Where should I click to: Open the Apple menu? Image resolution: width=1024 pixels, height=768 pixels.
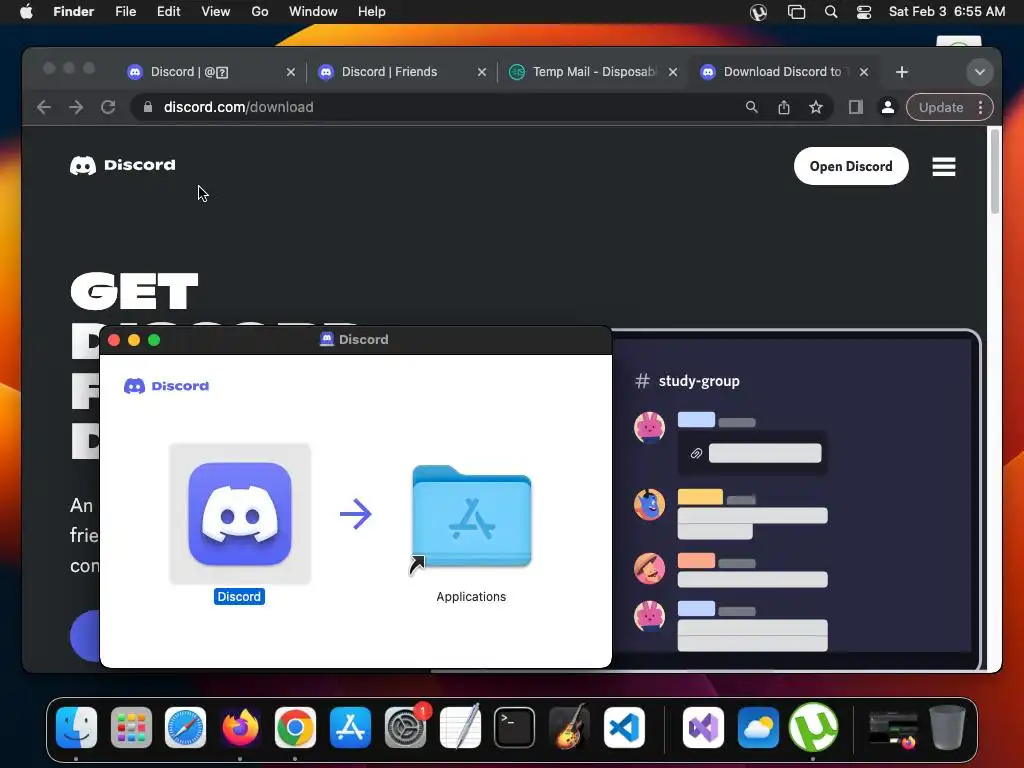26,12
